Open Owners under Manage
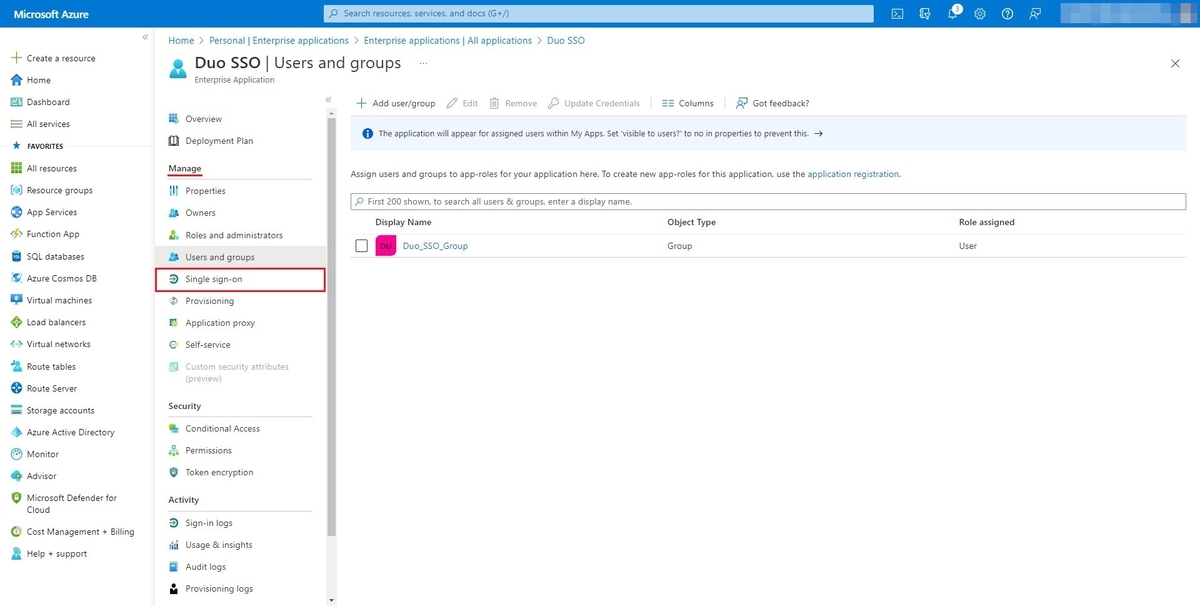The image size is (1200, 606). click(200, 213)
